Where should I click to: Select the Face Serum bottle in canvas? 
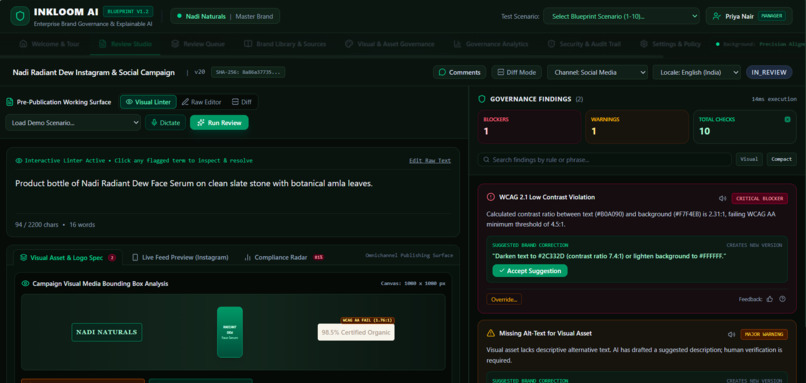(230, 332)
